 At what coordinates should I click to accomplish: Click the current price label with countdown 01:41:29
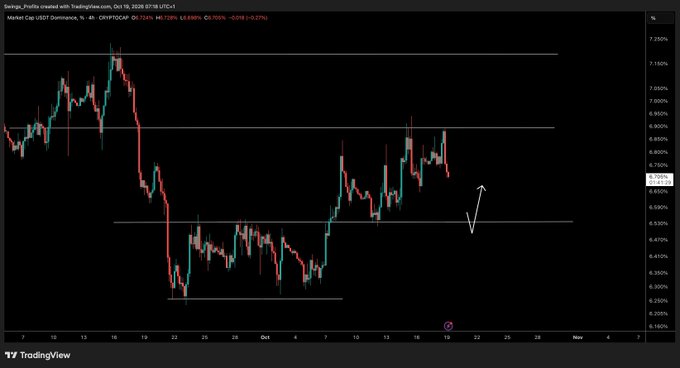(660, 179)
